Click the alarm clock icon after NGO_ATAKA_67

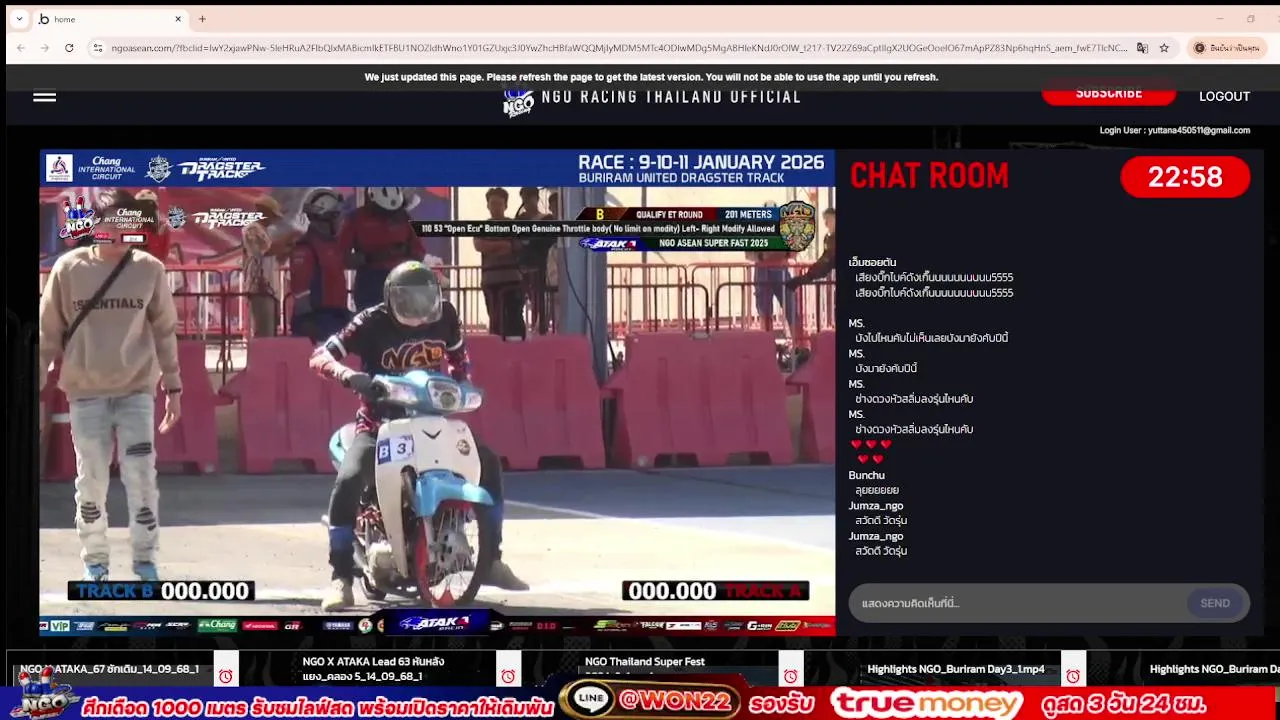pos(225,677)
